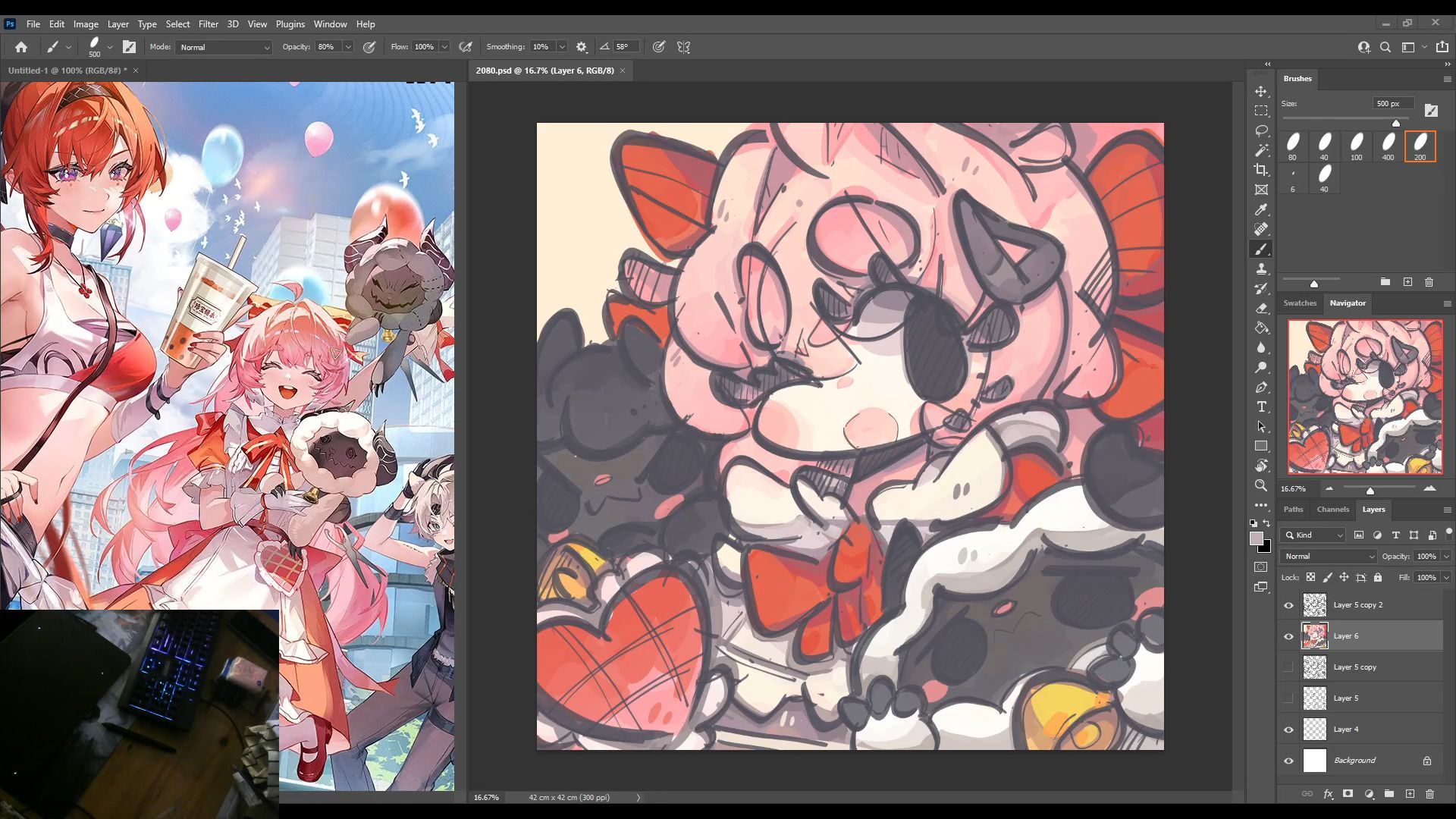
Task: Click the foreground color swatch
Action: click(x=1257, y=538)
